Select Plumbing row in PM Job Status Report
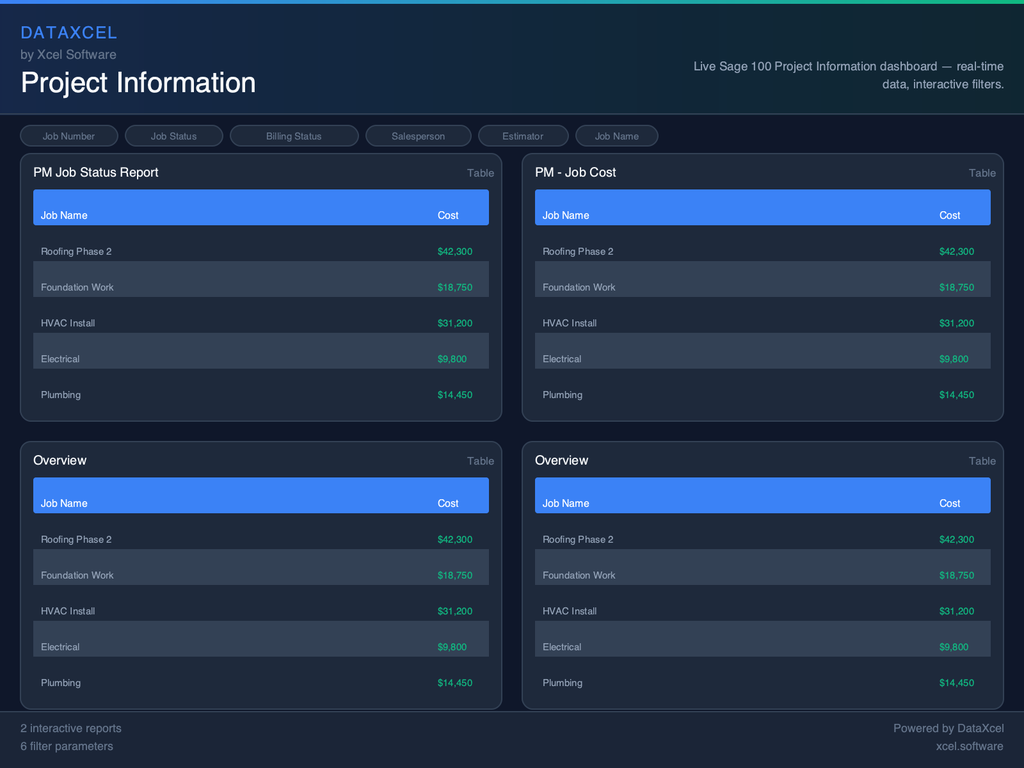Screen dimensions: 1024x768 pos(61,395)
